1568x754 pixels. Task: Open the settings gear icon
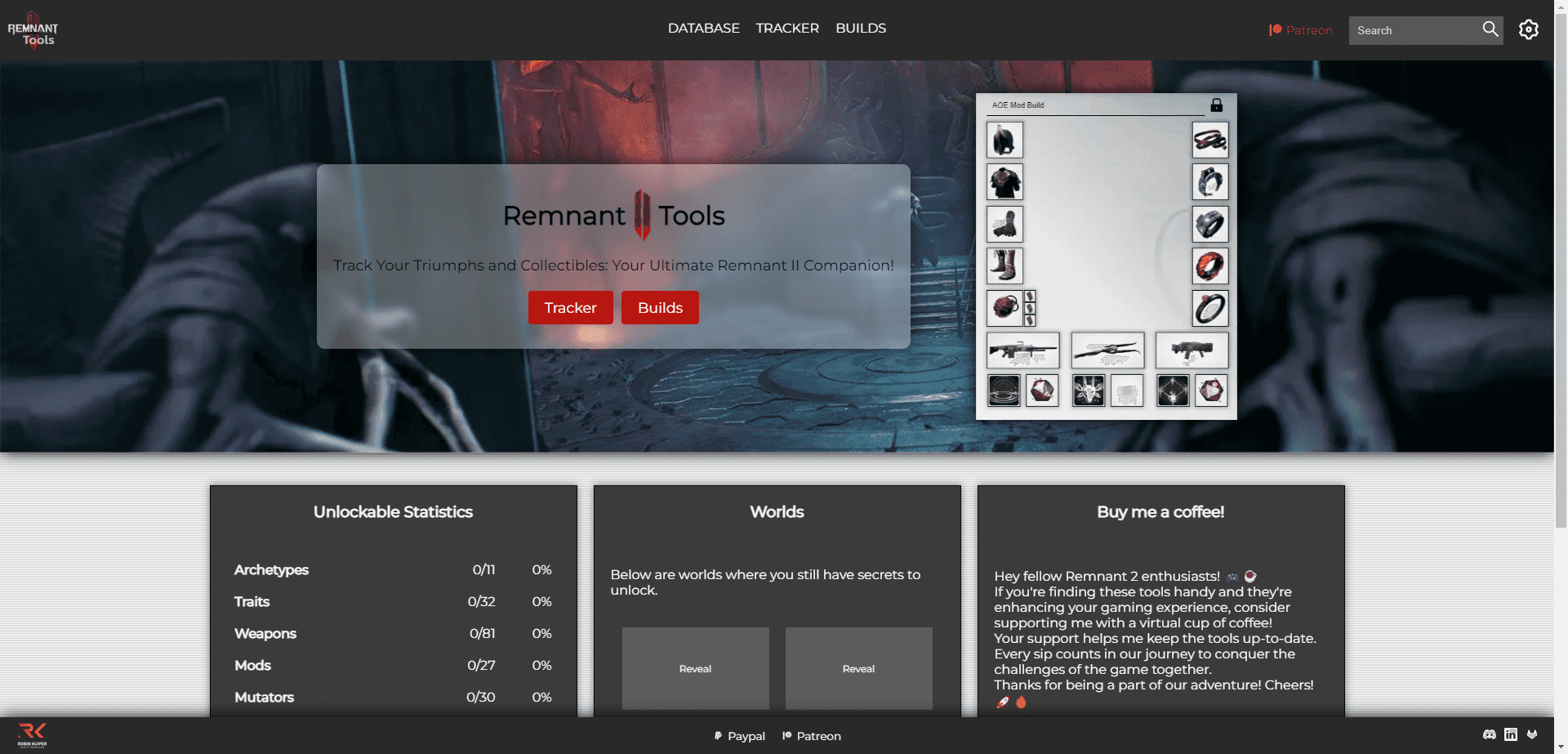pyautogui.click(x=1528, y=29)
